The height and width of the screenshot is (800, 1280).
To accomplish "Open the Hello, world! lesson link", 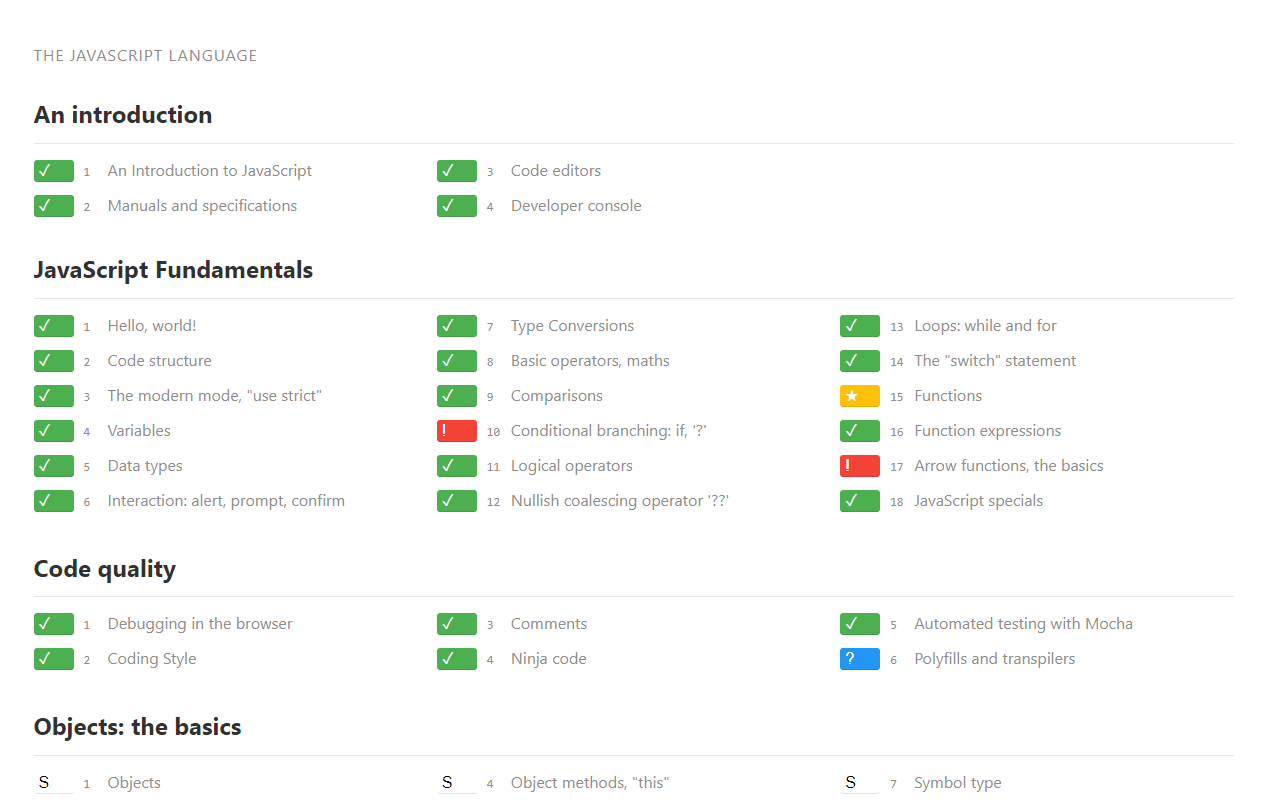I will pos(152,326).
